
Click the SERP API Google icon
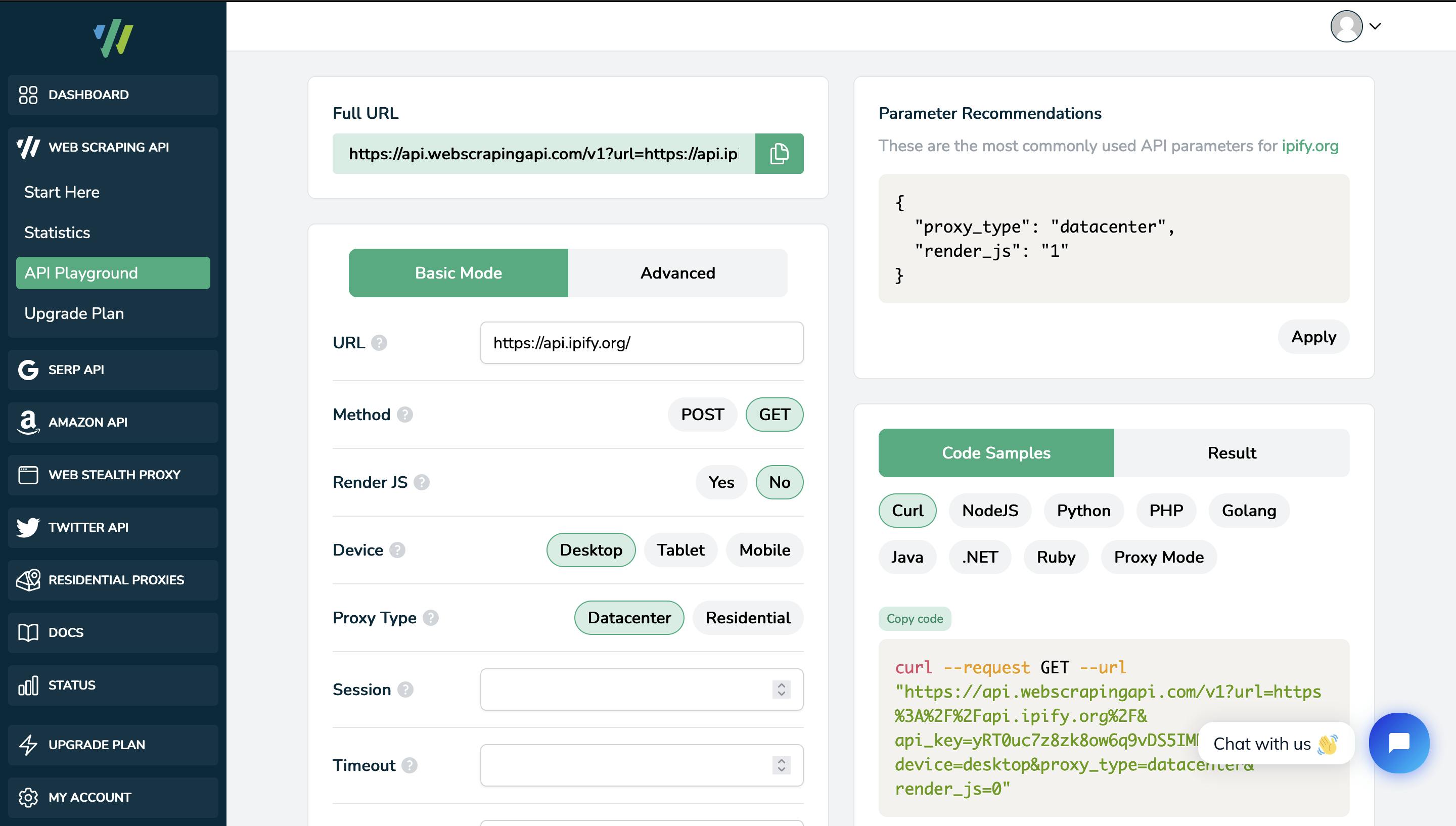28,370
